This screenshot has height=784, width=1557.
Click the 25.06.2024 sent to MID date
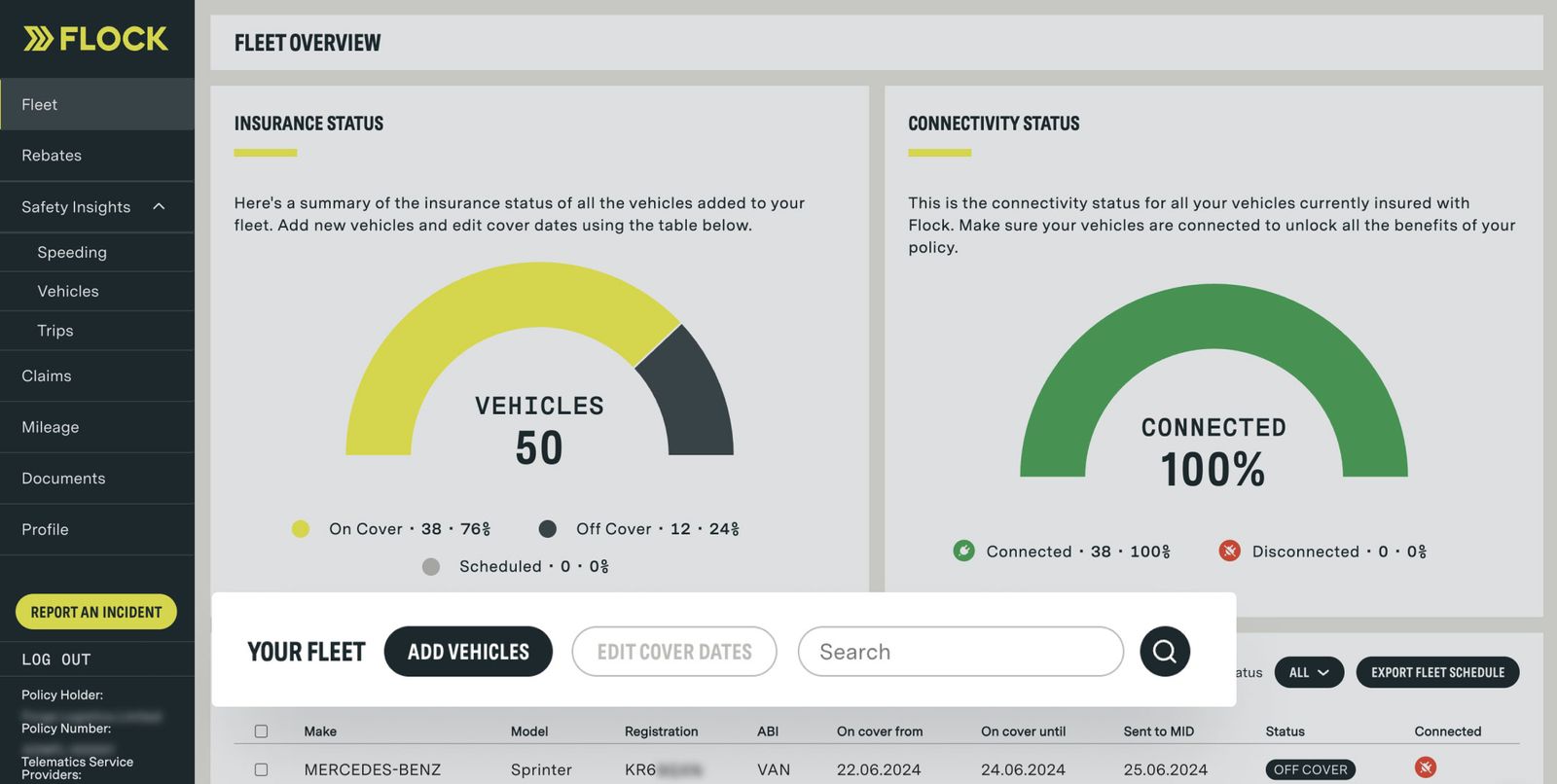coord(1166,769)
